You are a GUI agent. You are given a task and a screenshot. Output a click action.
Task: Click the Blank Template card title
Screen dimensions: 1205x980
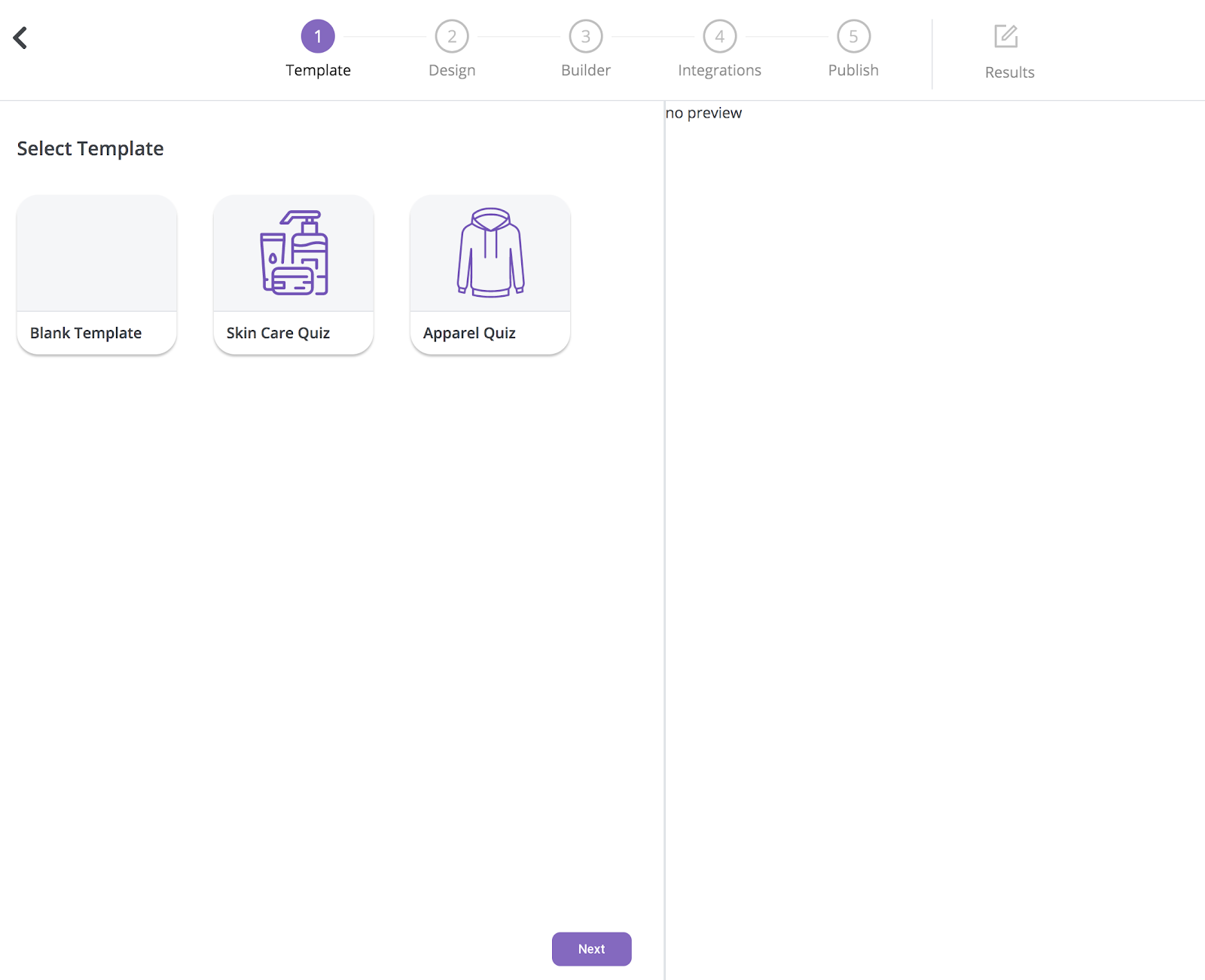point(86,333)
